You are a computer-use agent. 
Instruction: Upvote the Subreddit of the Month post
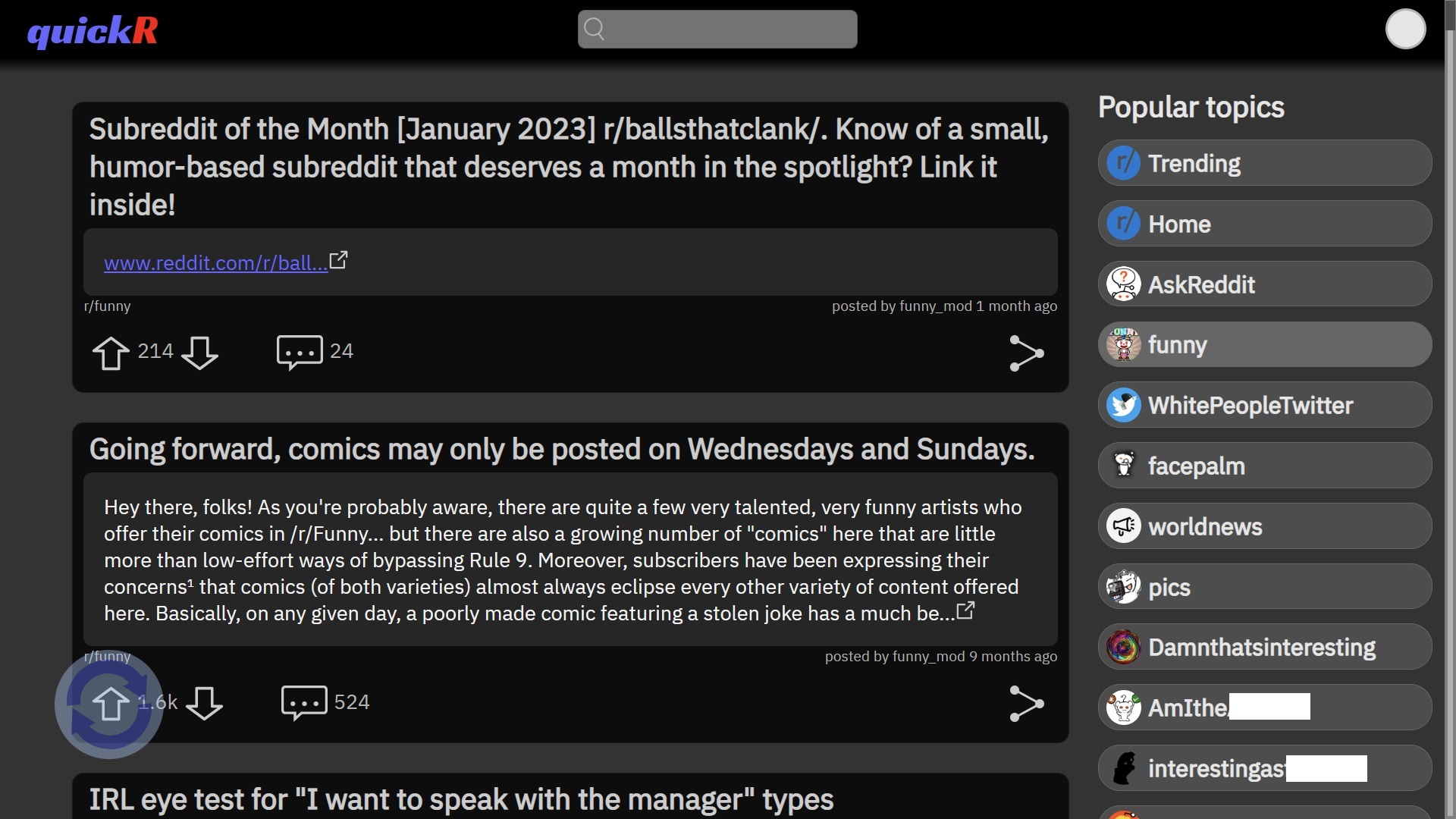[111, 353]
